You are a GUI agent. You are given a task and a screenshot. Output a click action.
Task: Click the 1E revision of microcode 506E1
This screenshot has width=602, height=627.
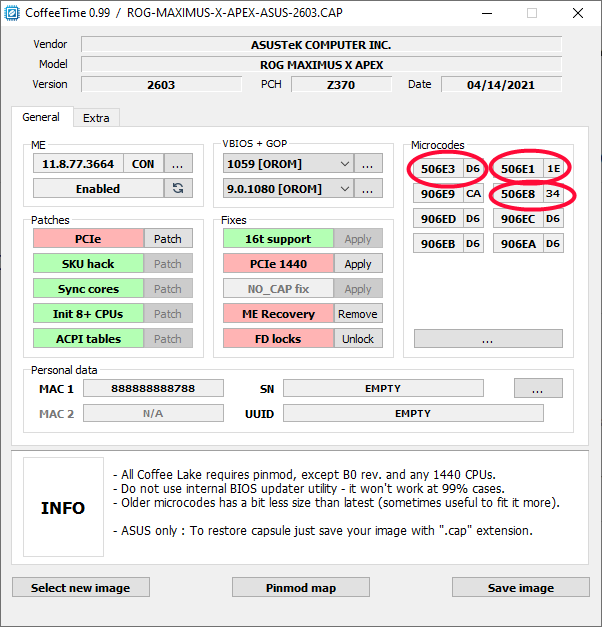(553, 169)
